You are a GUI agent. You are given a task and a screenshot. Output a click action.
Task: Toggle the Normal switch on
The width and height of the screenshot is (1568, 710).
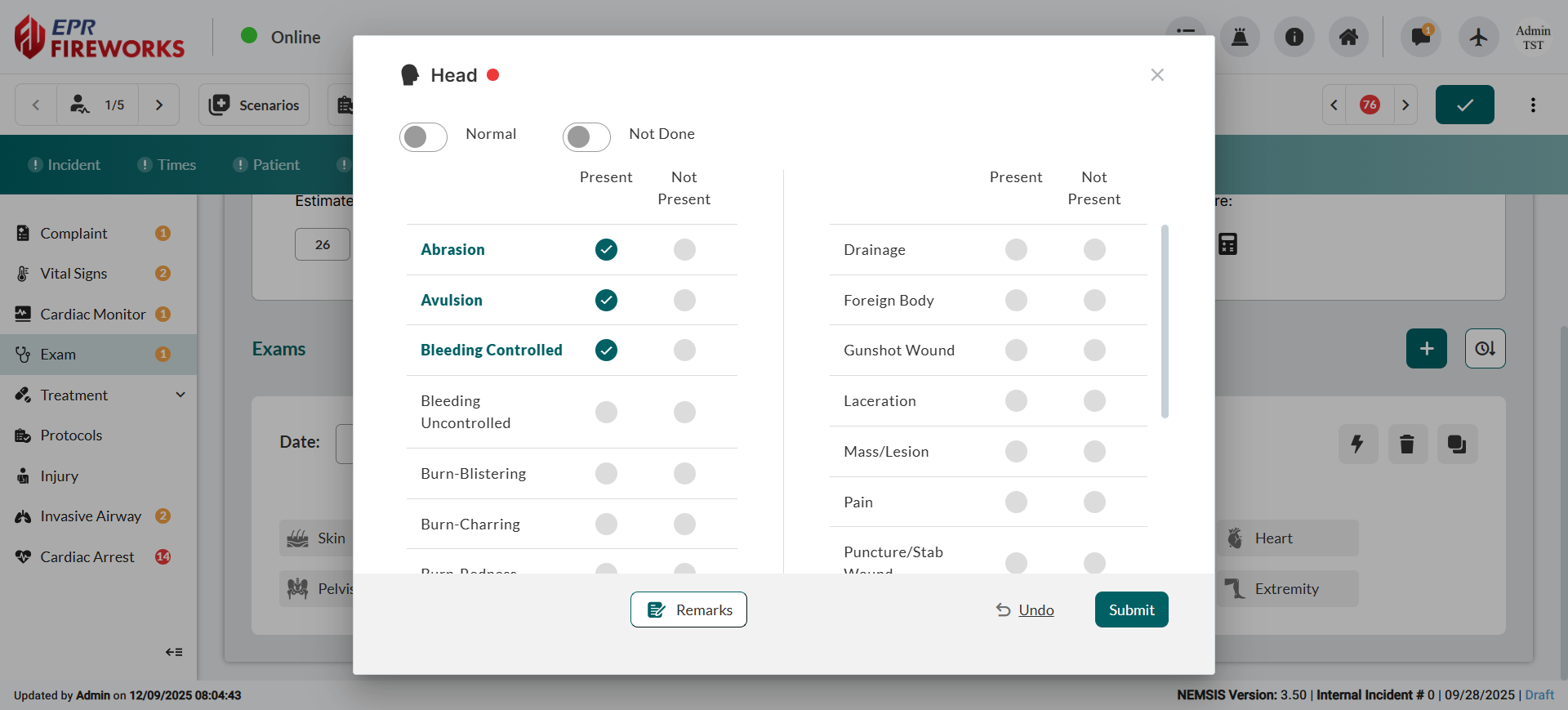tap(423, 136)
